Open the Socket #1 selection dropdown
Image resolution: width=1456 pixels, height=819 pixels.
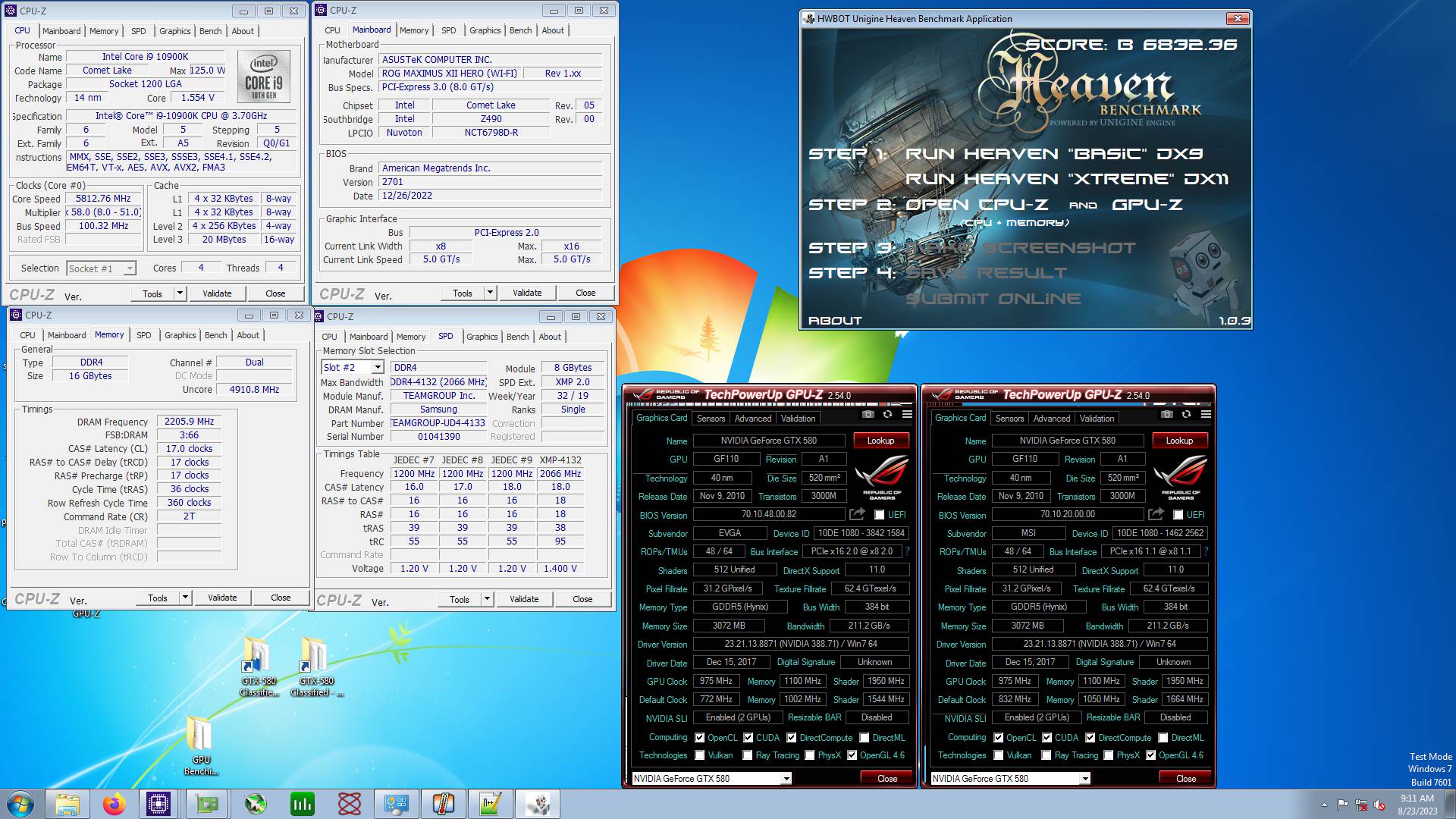[101, 268]
